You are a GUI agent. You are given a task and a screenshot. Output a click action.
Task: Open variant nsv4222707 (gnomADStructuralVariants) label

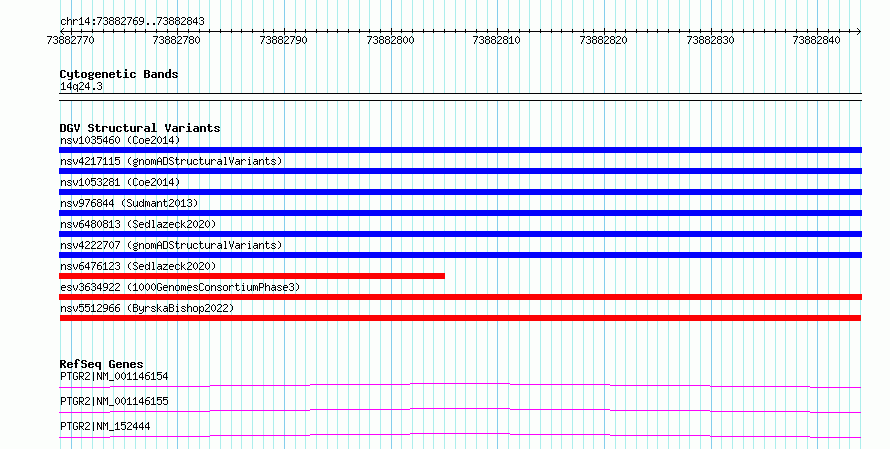pyautogui.click(x=171, y=245)
